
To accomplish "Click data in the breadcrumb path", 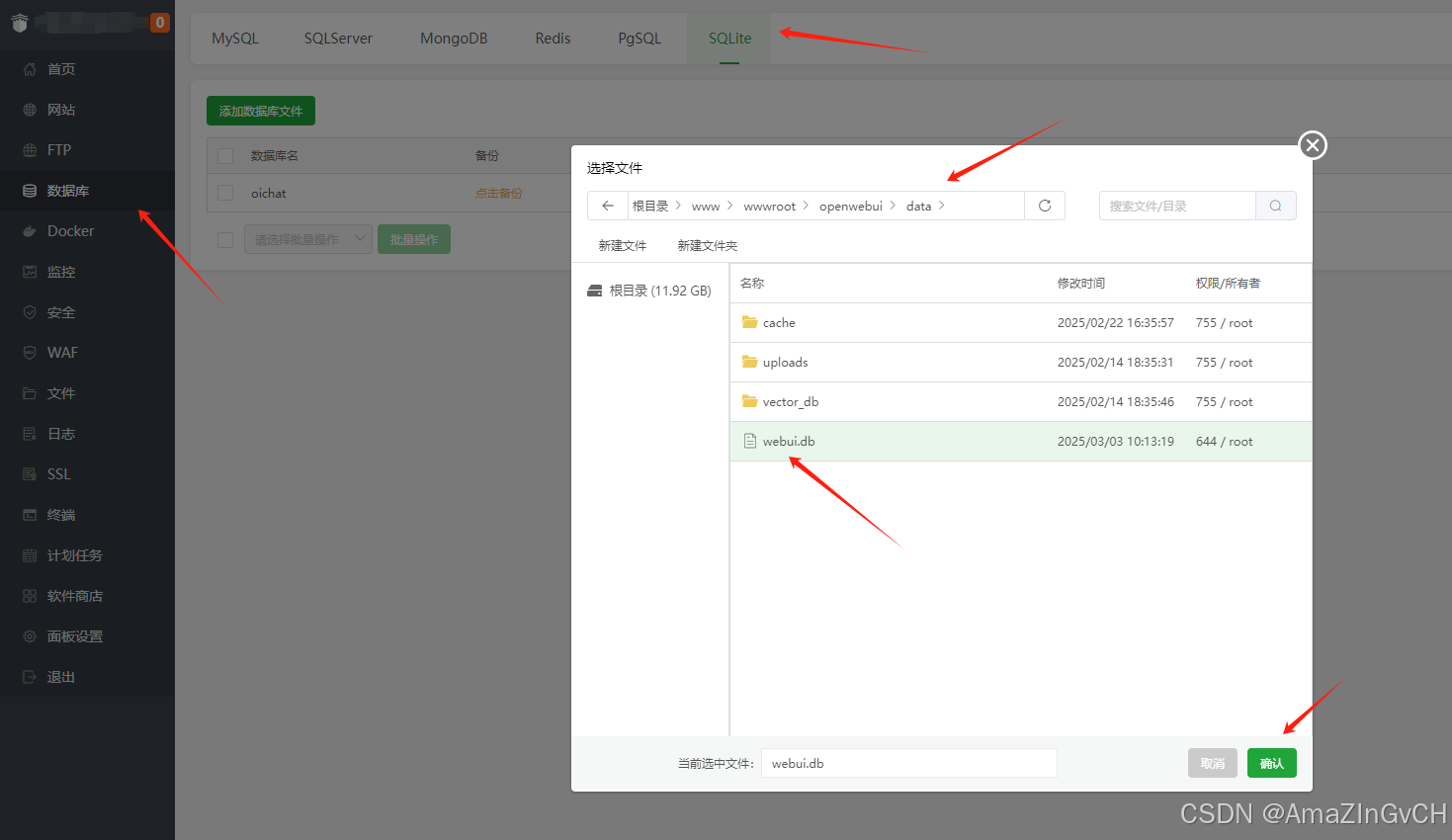I will pos(918,206).
